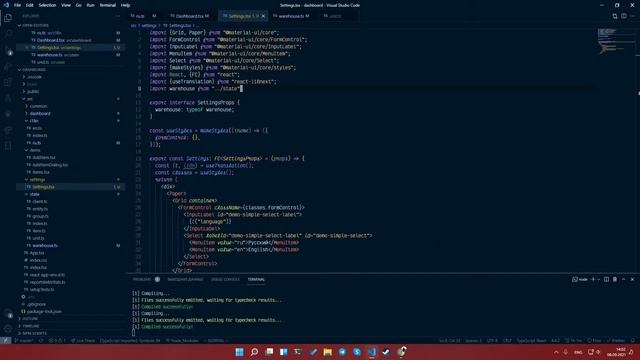Open the File menu
Screen dimensions: 640x360
coord(17,5)
